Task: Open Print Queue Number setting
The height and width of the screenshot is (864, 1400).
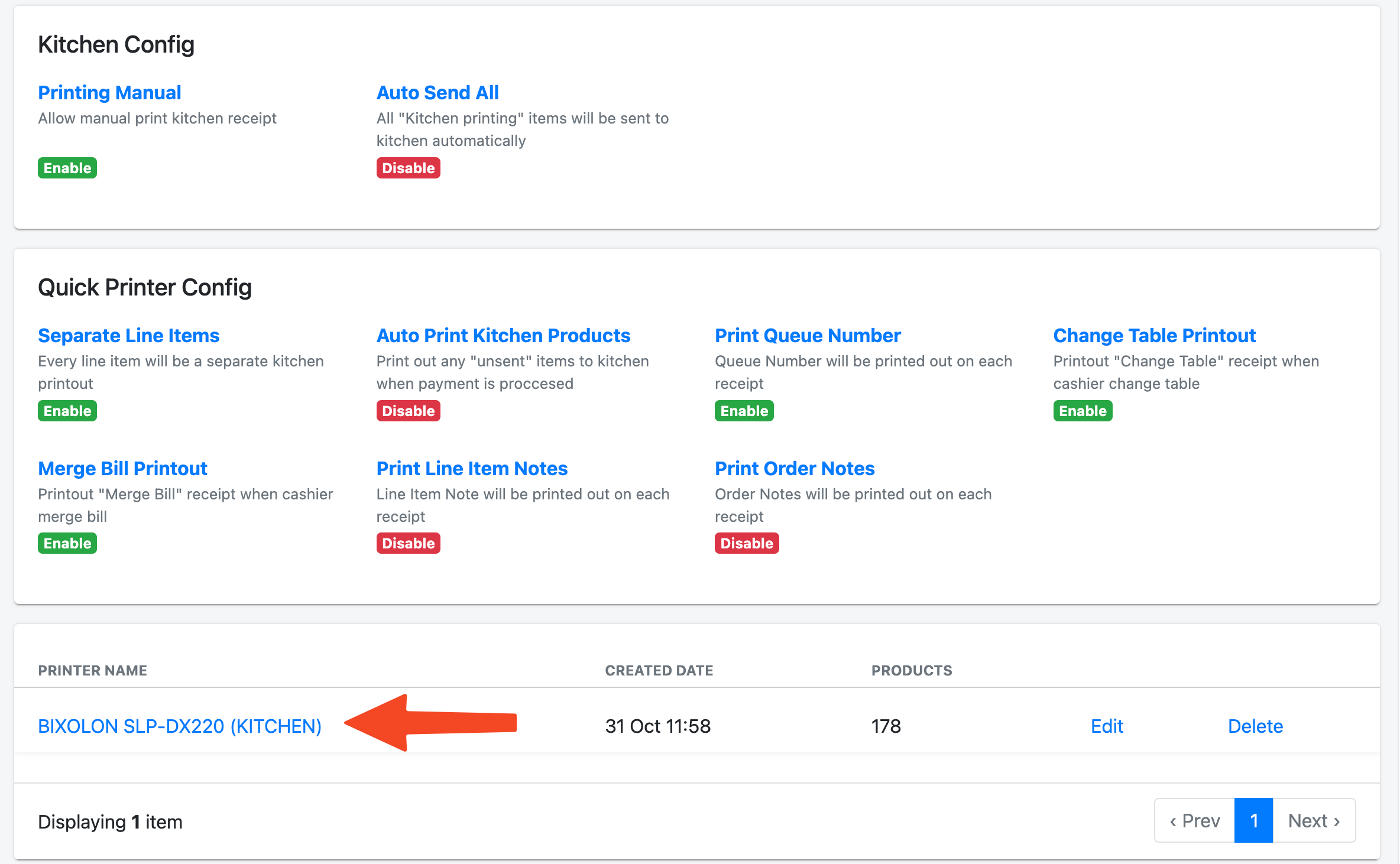Action: pos(808,336)
